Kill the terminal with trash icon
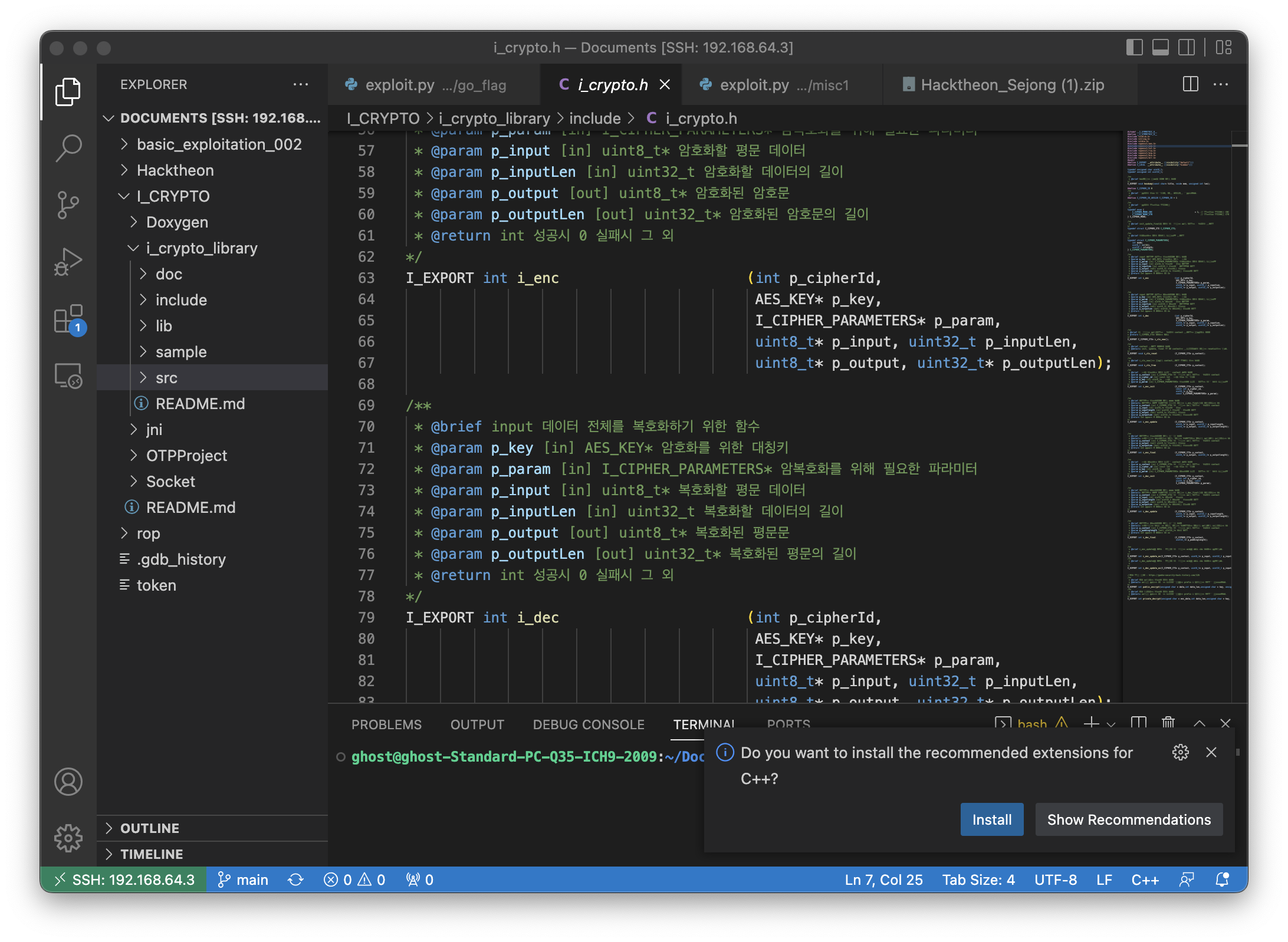This screenshot has height=942, width=1288. (x=1168, y=723)
